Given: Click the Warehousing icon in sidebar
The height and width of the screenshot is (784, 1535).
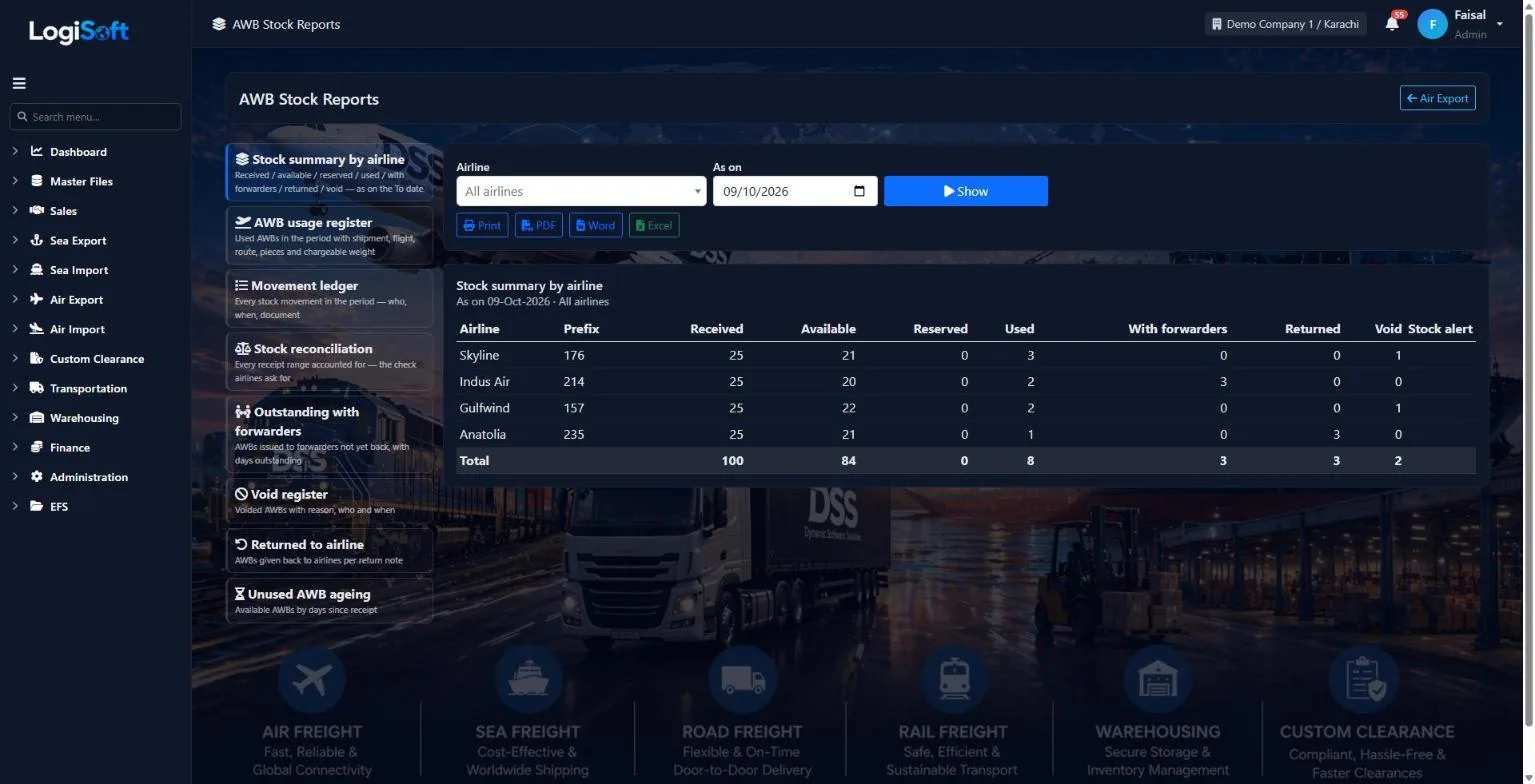Looking at the screenshot, I should (37, 417).
